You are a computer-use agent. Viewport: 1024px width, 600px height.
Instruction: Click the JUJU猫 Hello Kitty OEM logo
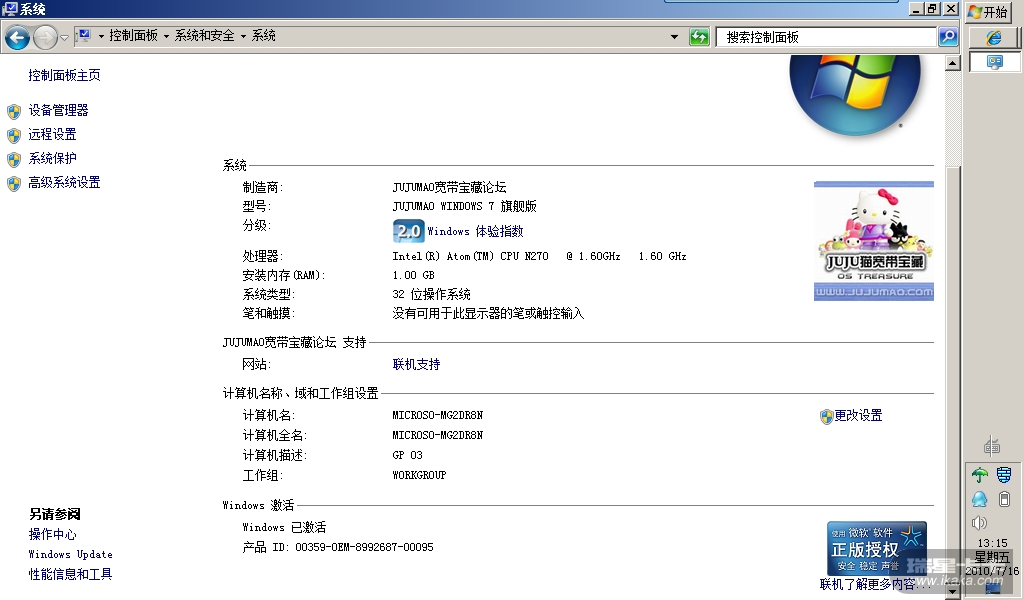click(874, 241)
